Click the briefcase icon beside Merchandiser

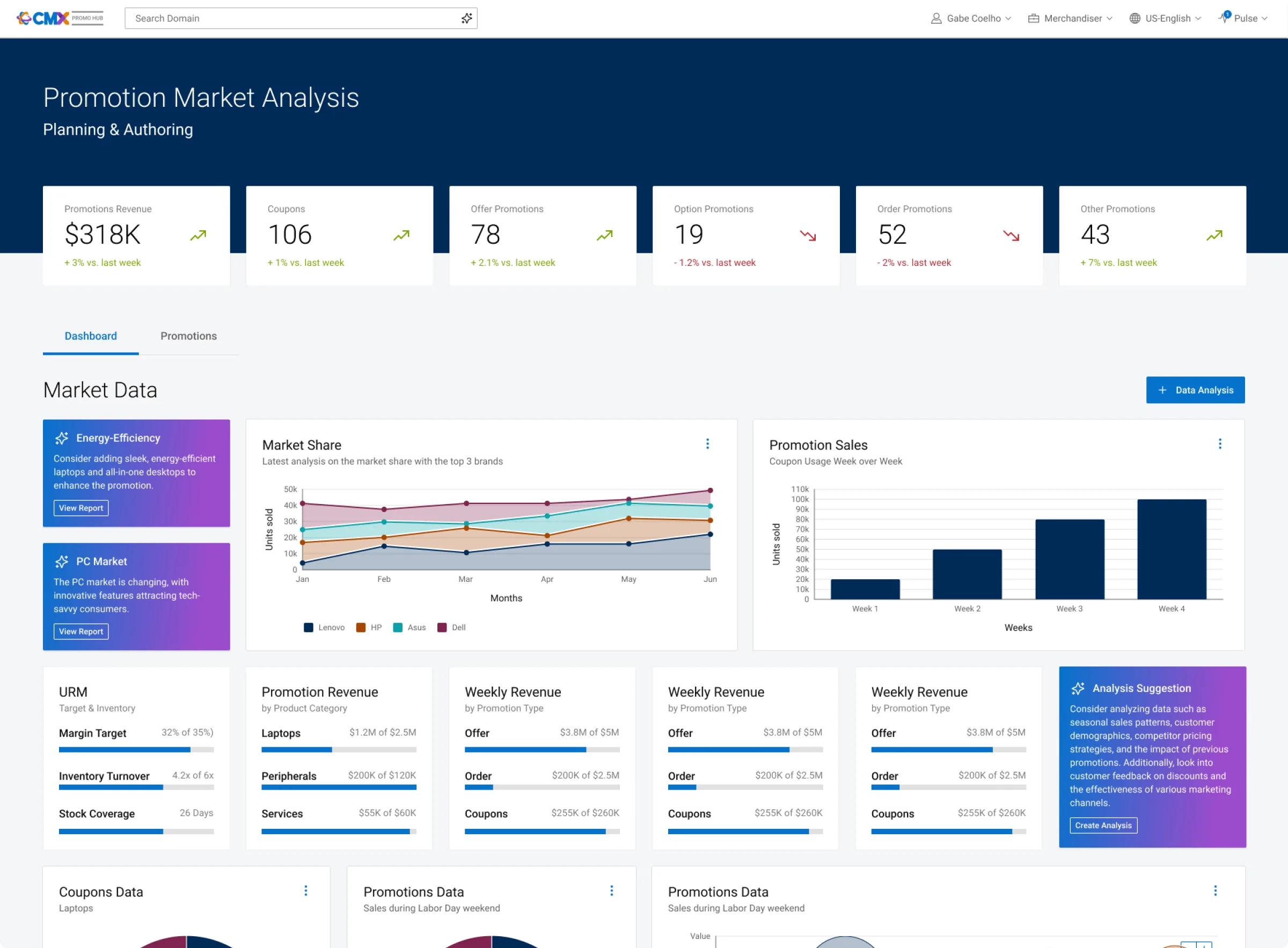[1033, 18]
